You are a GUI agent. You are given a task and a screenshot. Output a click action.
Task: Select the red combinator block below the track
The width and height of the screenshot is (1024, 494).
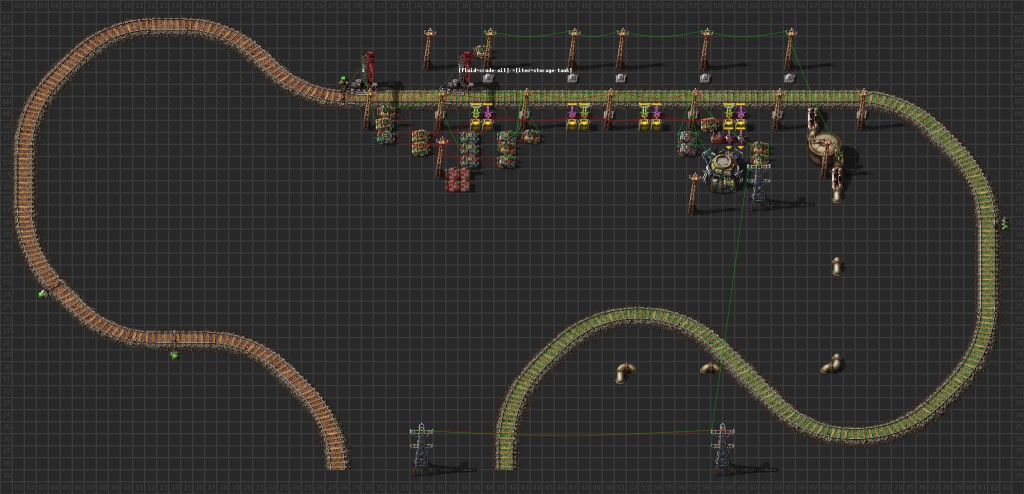(460, 179)
